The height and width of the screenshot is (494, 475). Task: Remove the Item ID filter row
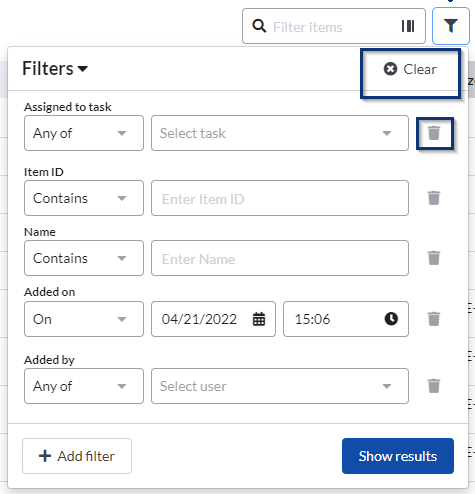point(434,198)
